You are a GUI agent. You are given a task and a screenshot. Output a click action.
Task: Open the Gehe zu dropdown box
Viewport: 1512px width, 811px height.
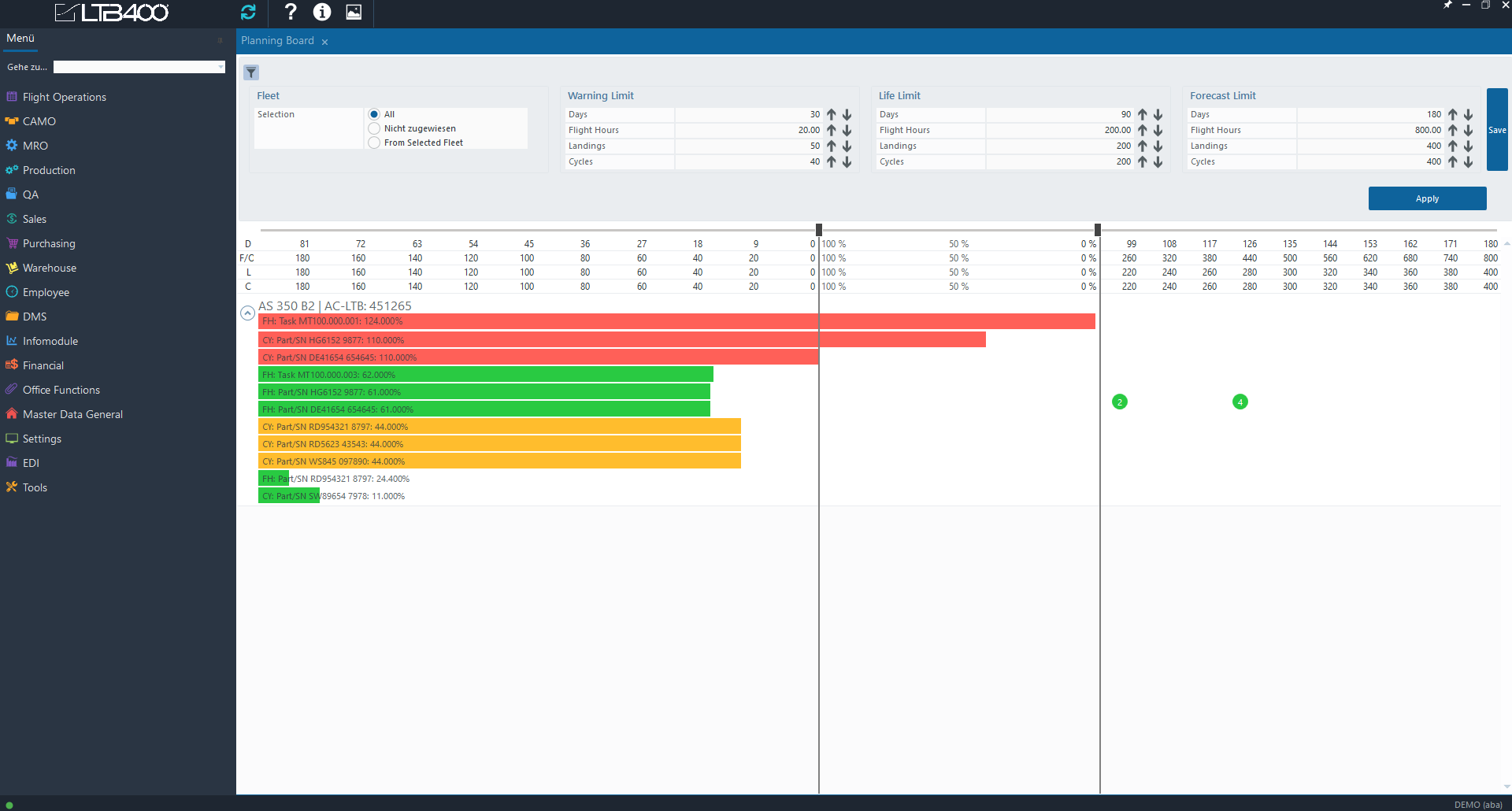139,67
